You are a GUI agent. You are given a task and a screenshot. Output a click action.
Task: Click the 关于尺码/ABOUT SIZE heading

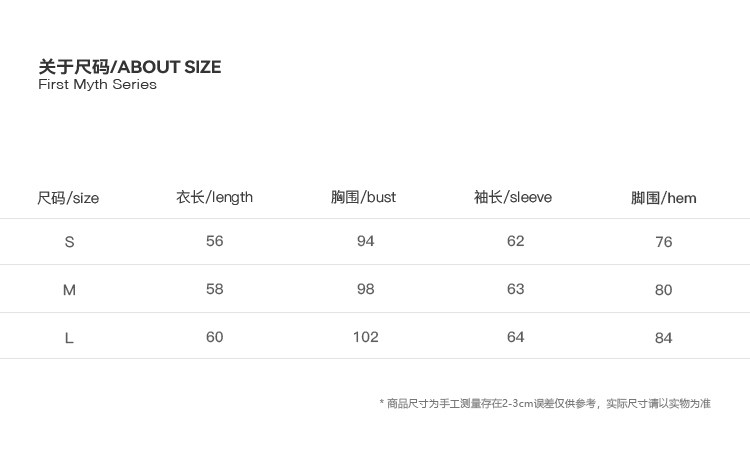[x=129, y=67]
